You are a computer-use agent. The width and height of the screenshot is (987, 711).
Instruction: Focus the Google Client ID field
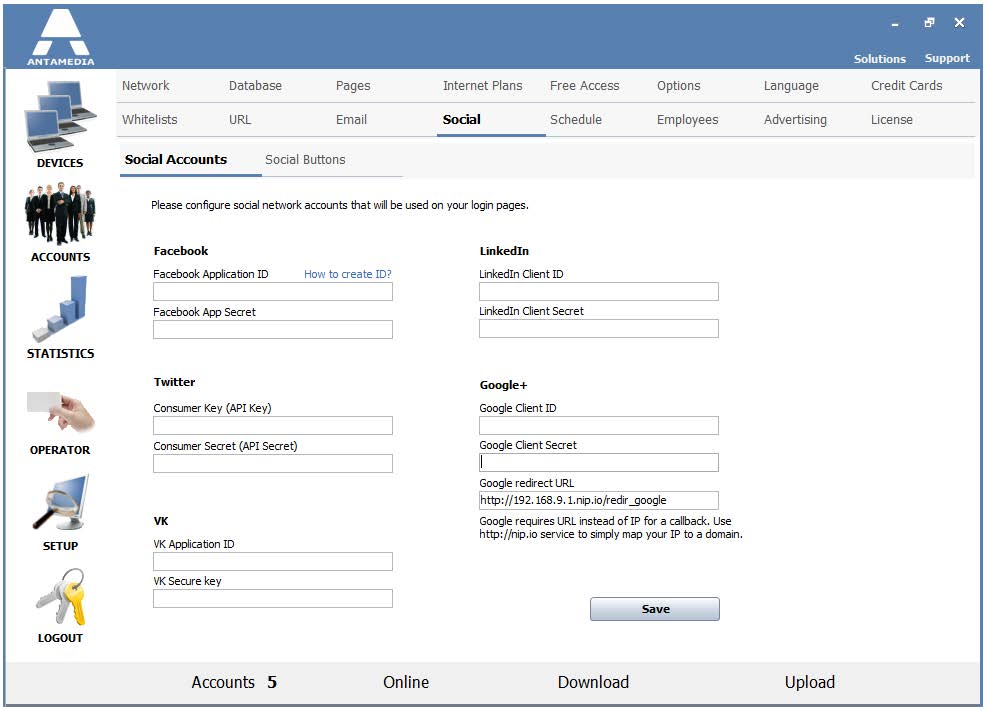(599, 425)
